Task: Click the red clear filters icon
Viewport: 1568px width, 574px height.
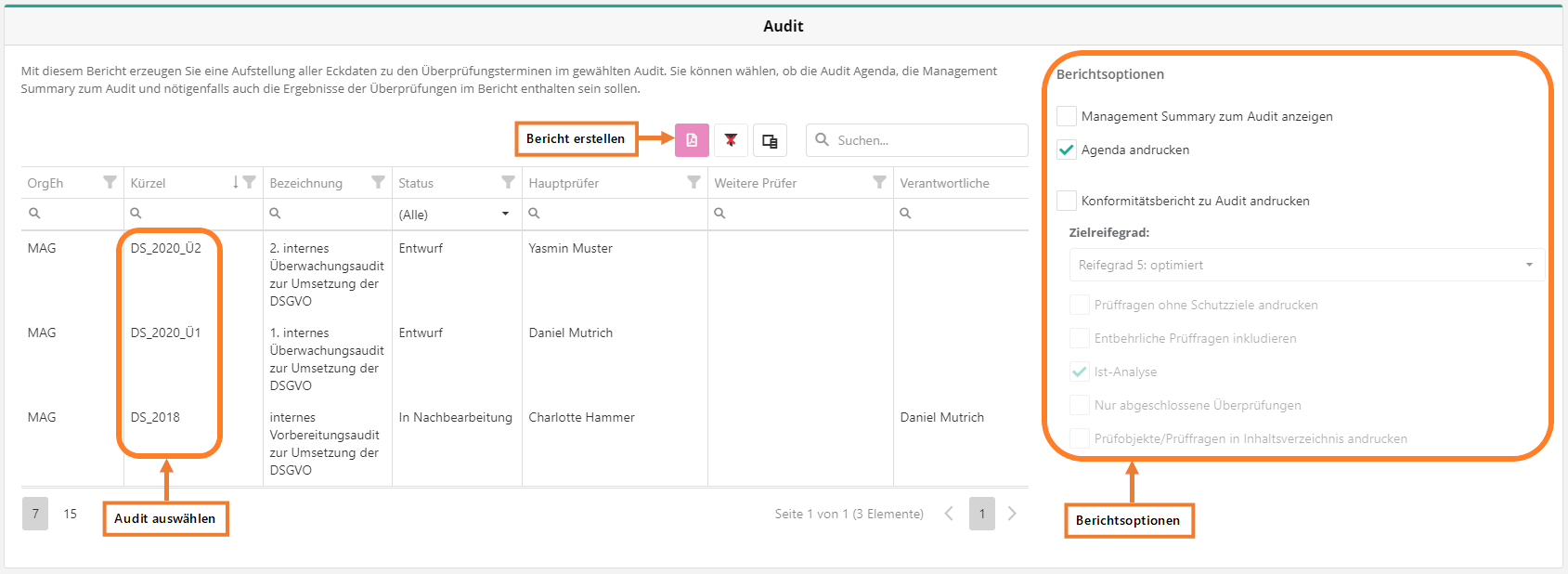Action: click(731, 140)
